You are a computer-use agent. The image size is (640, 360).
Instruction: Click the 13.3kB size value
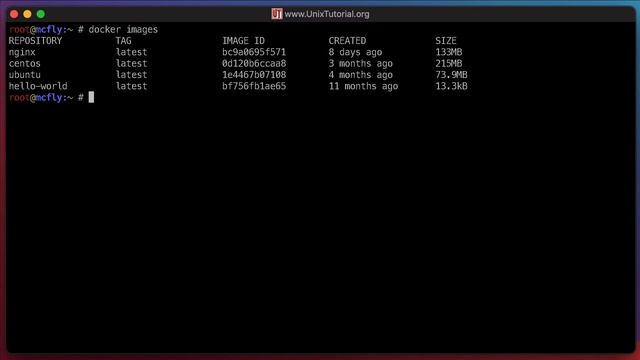coord(451,87)
